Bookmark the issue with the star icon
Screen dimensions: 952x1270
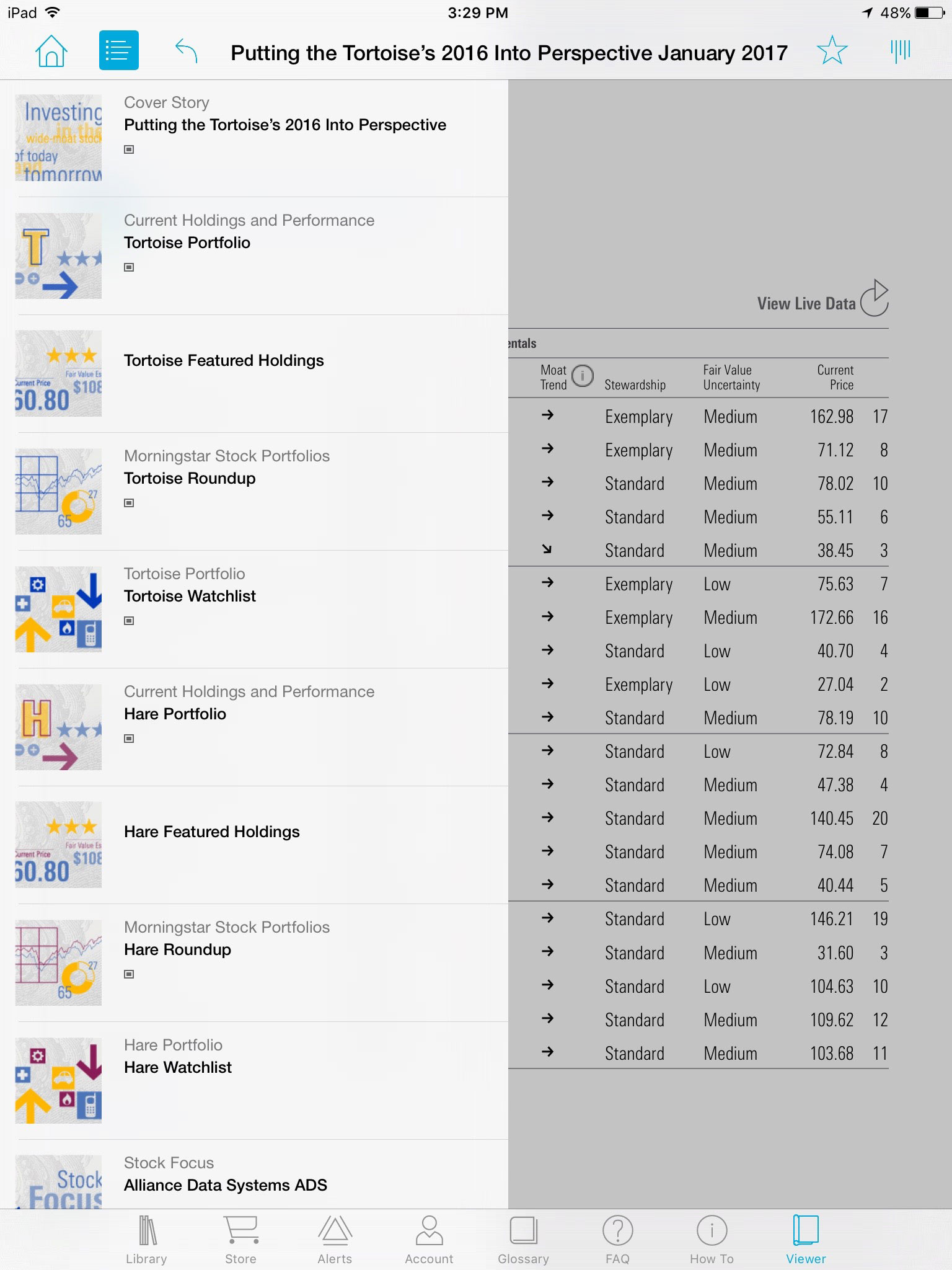click(x=832, y=50)
